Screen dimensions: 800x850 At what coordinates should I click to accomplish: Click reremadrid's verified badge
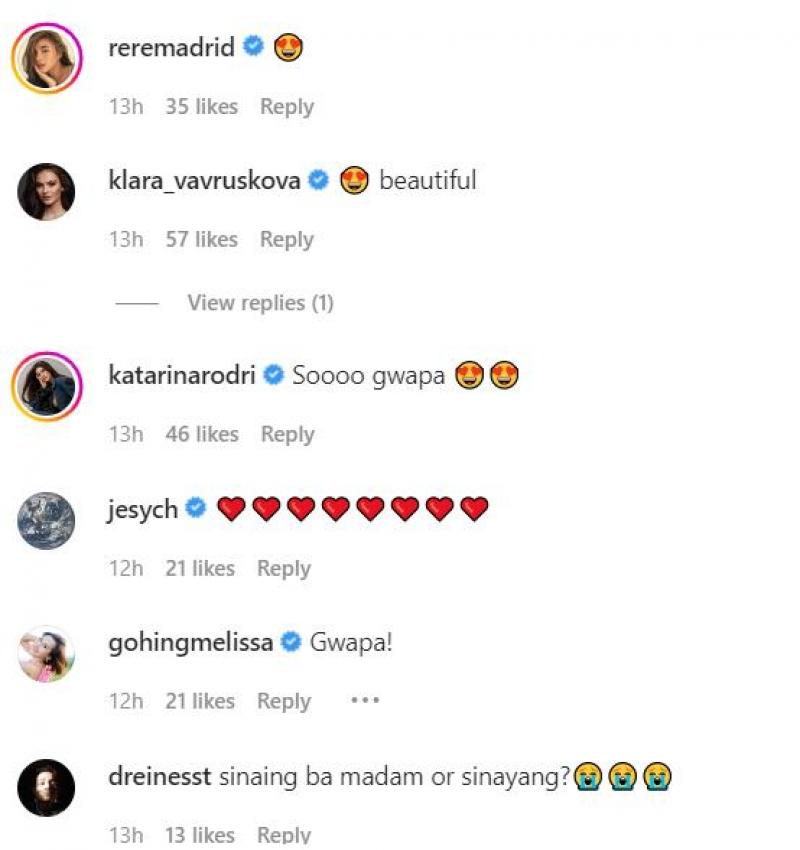pyautogui.click(x=254, y=47)
